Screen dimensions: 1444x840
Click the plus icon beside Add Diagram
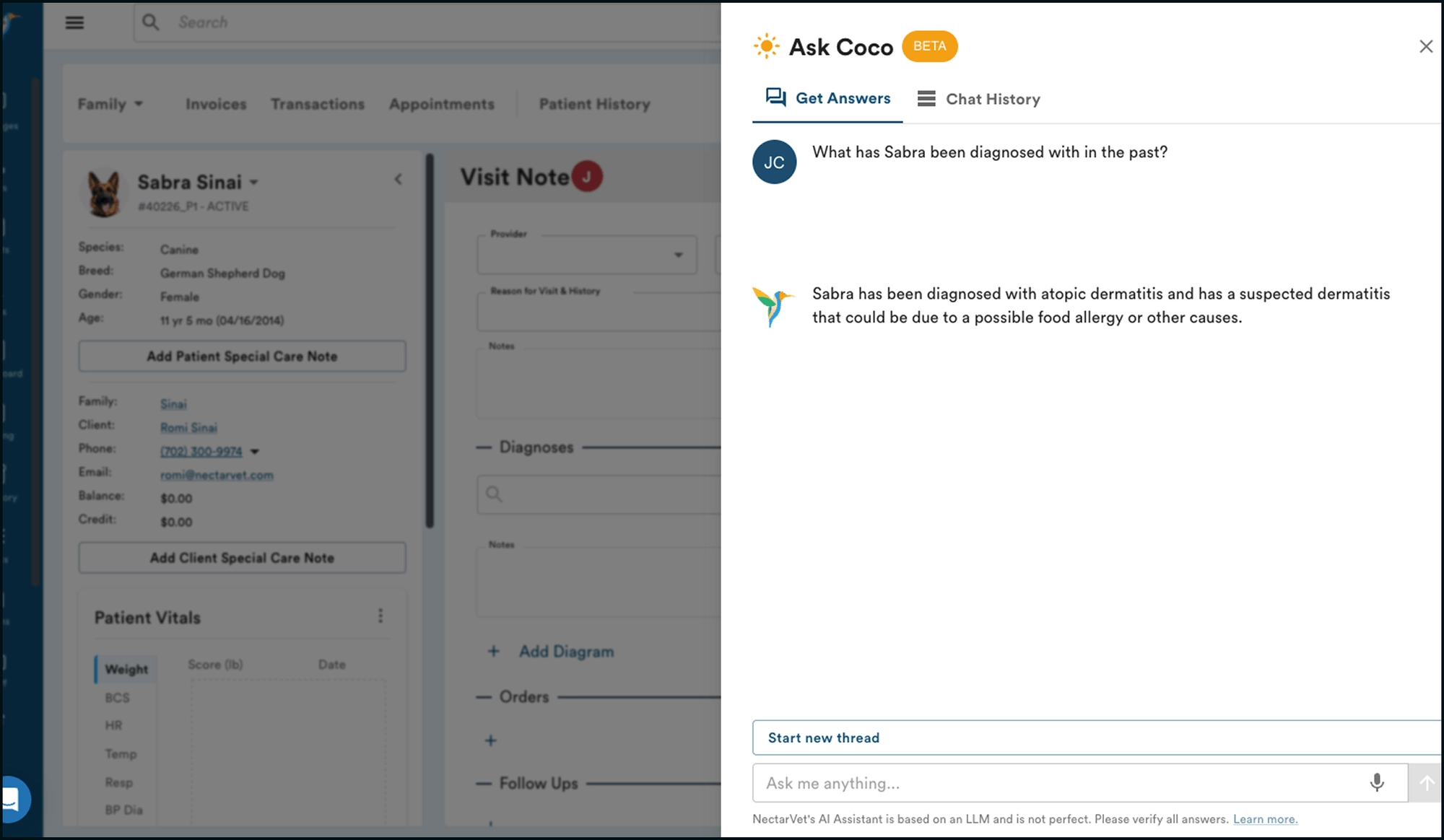click(x=493, y=652)
